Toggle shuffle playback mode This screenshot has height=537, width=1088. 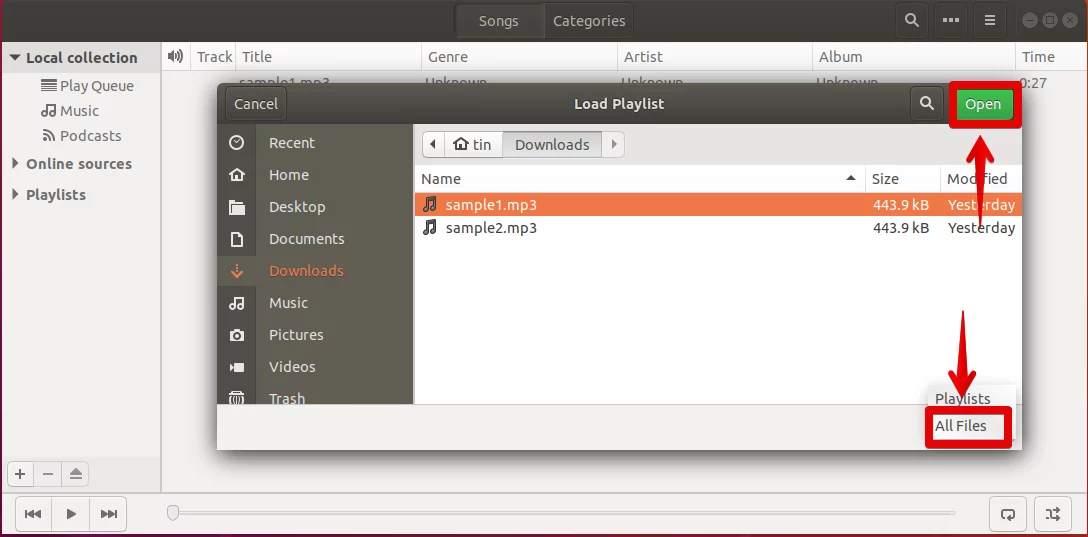[1053, 514]
